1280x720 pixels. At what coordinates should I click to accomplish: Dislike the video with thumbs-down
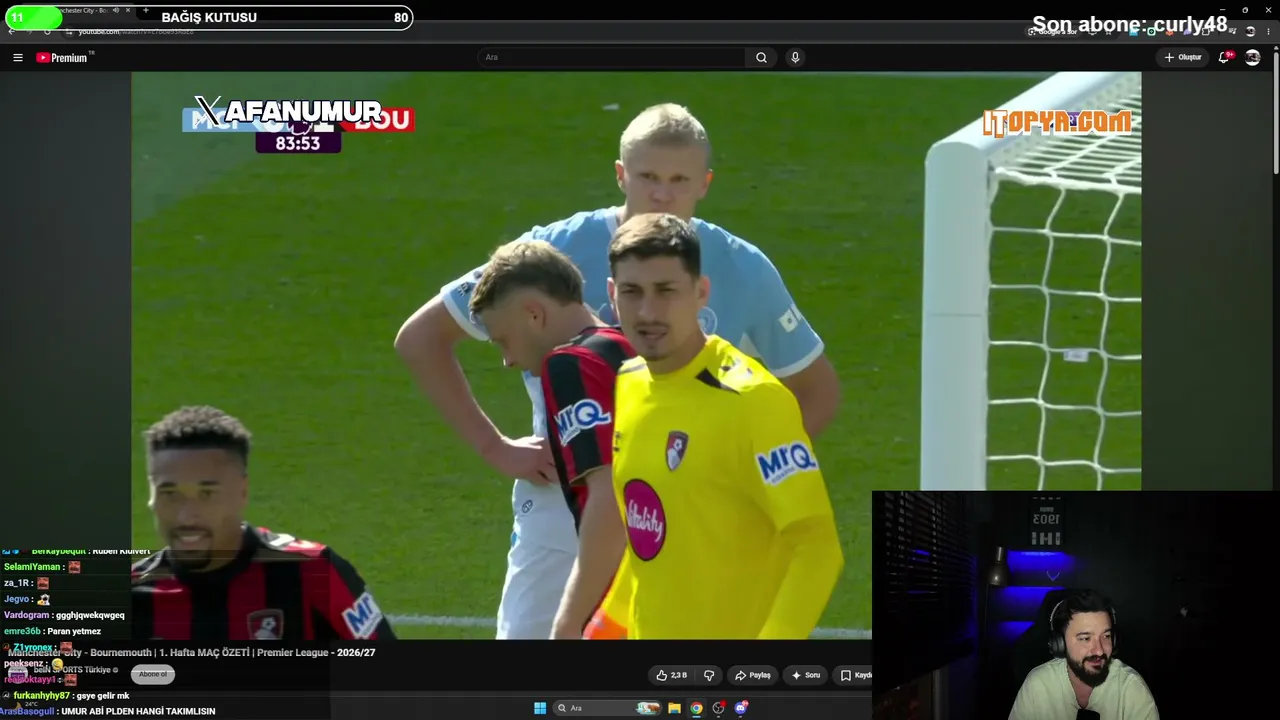709,675
